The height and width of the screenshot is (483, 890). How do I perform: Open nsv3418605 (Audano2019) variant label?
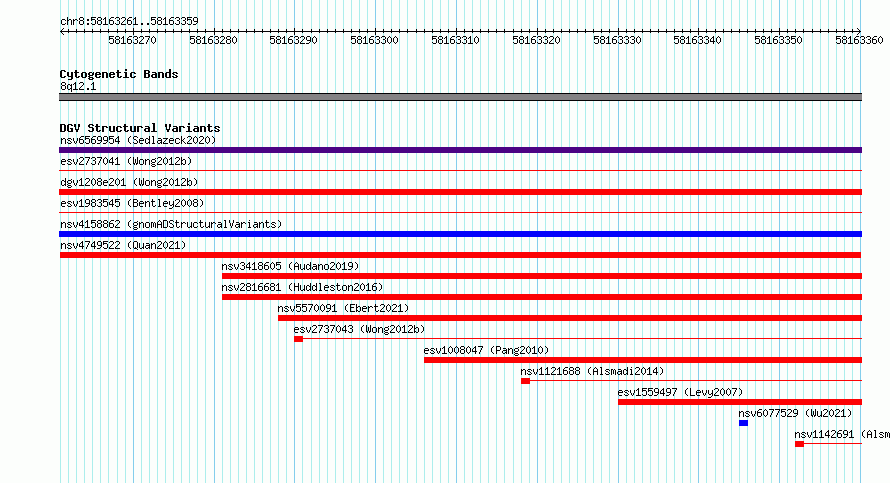pyautogui.click(x=290, y=266)
